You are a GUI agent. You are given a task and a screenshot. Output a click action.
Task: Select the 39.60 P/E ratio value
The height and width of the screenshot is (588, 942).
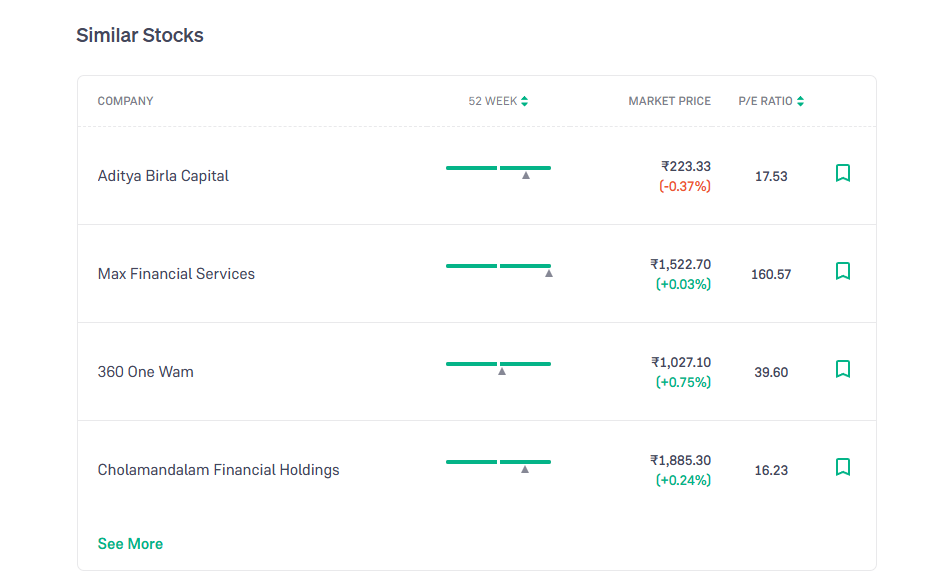pos(771,372)
